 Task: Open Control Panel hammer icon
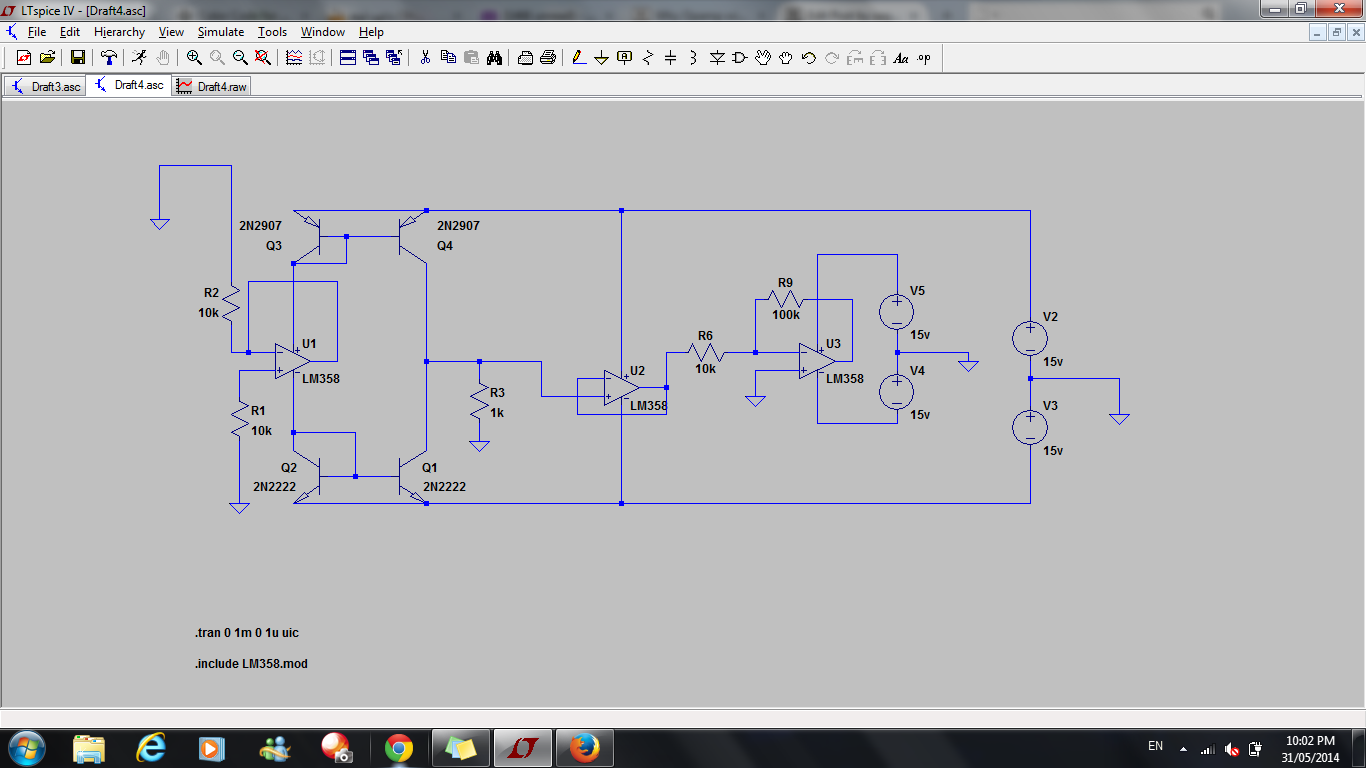(x=109, y=58)
